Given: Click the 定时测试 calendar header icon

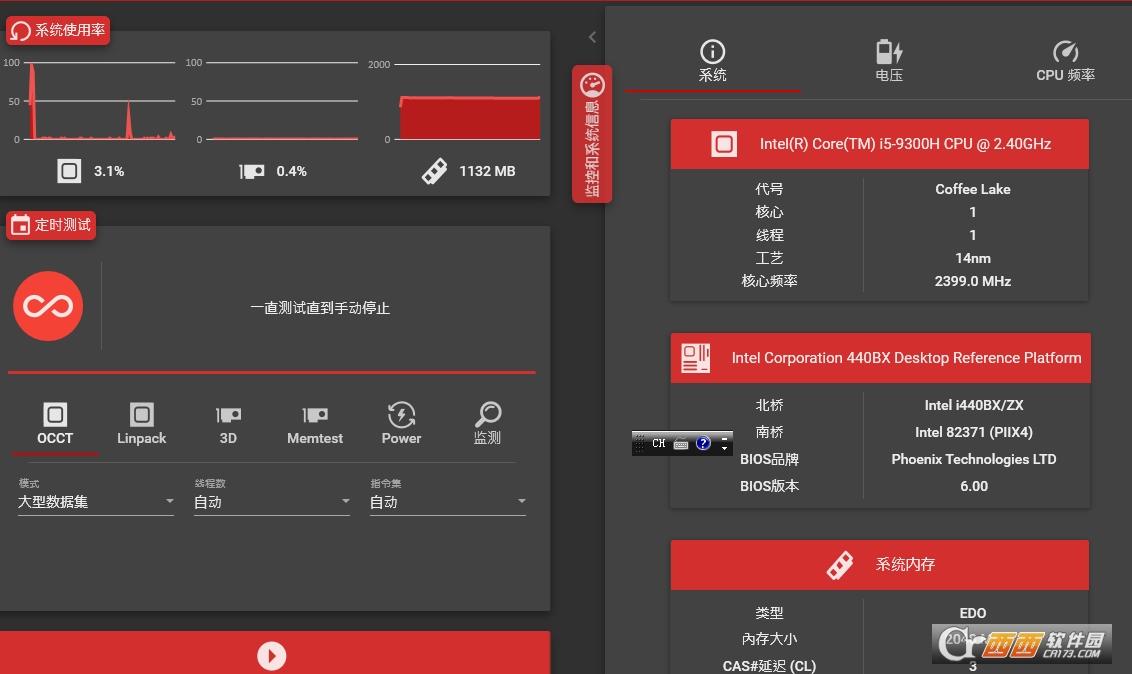Looking at the screenshot, I should [x=20, y=225].
